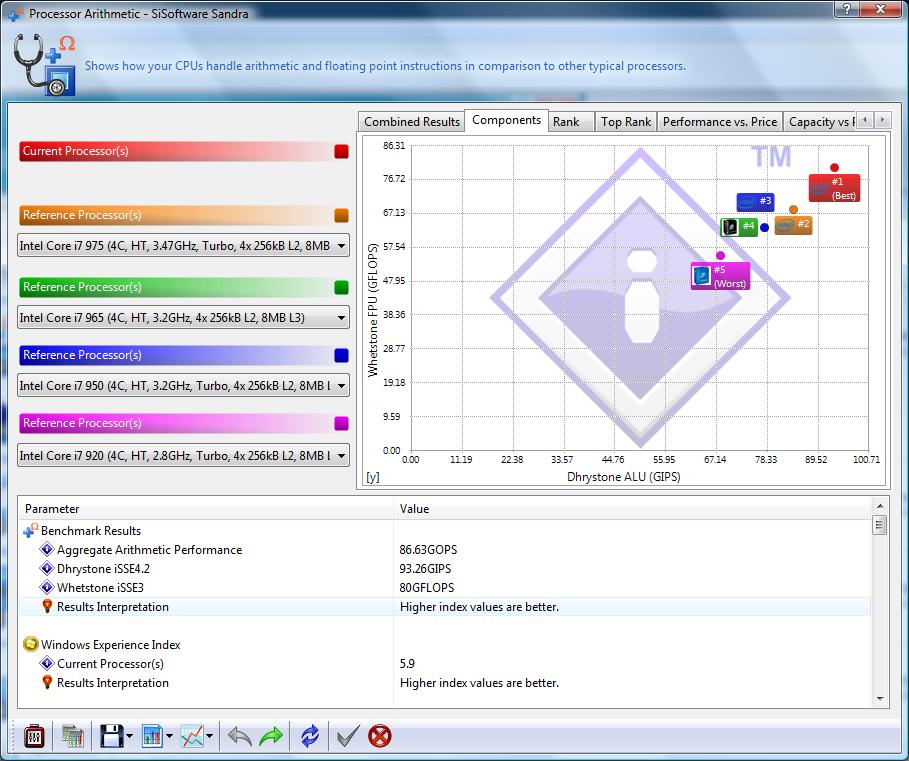909x761 pixels.
Task: Click the bar chart view toolbar icon
Action: [x=153, y=737]
